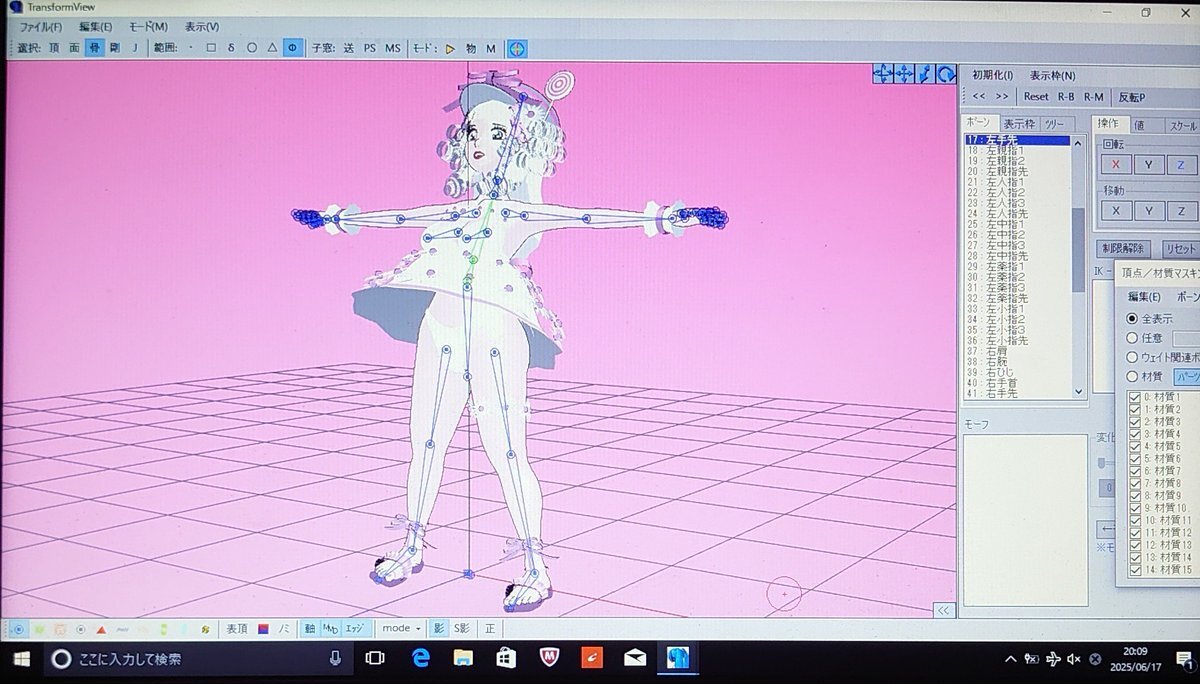Click the rotation X axis button
Viewport: 1200px width, 684px height.
tap(1115, 165)
